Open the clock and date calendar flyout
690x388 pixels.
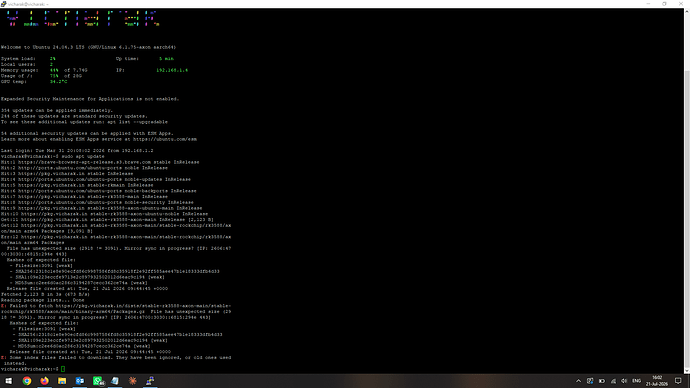[657, 381]
